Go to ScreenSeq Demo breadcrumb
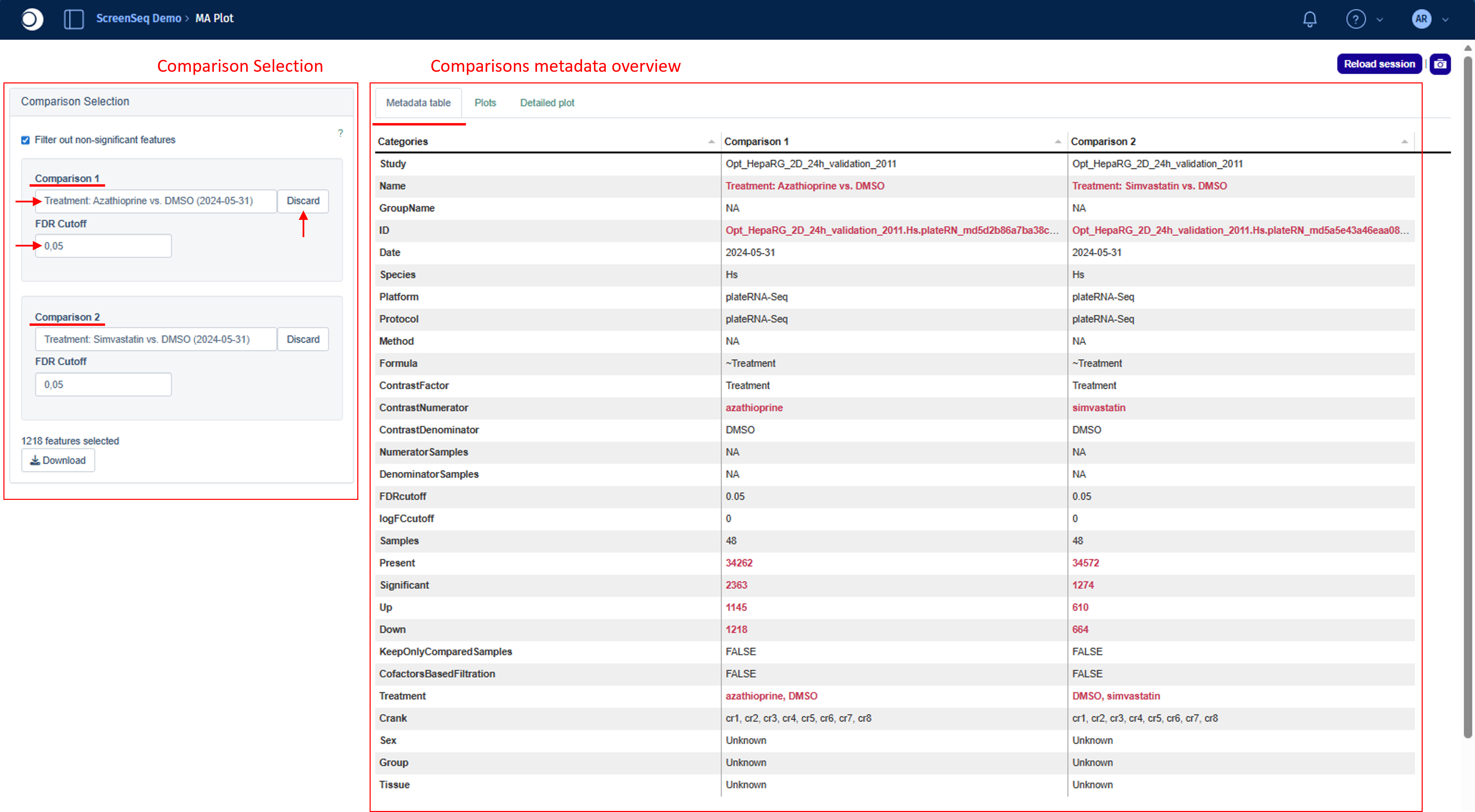 click(138, 18)
